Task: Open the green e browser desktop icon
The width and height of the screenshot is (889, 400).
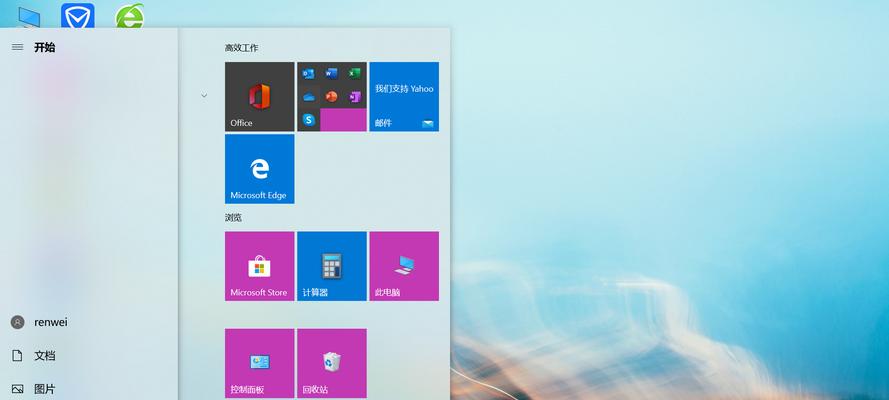Action: (x=130, y=16)
